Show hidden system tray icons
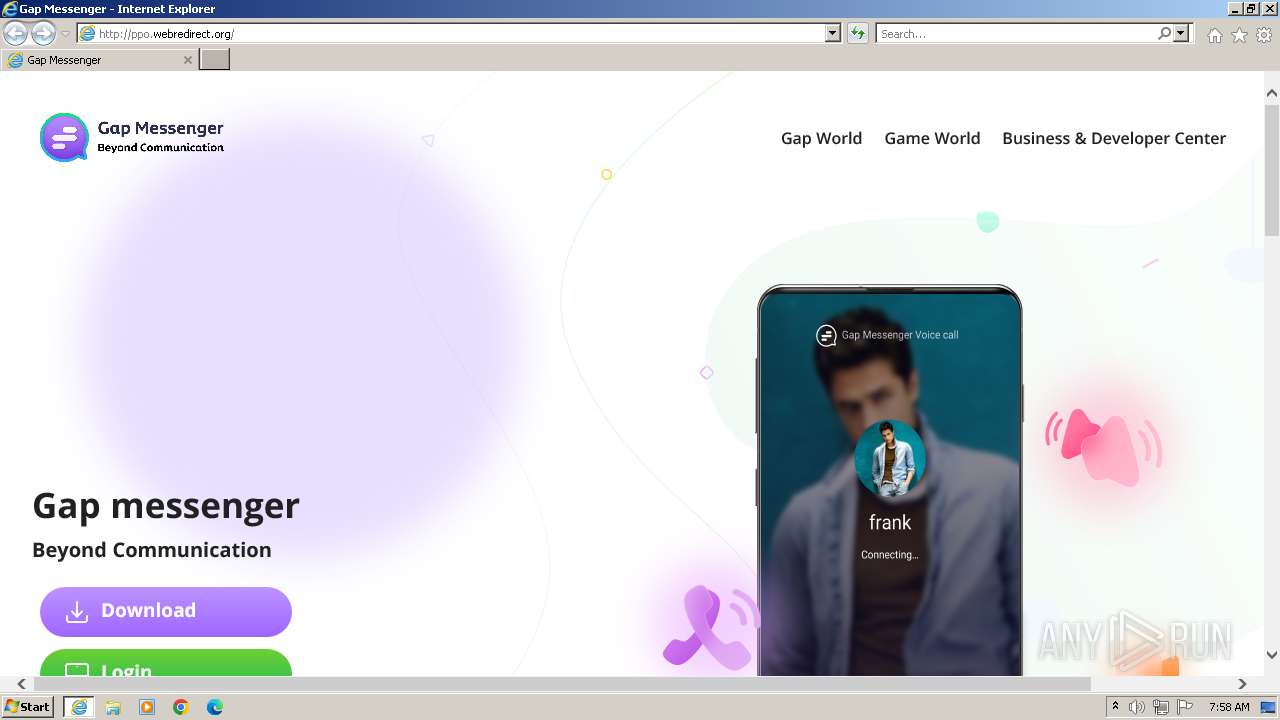The width and height of the screenshot is (1280, 720). 1115,707
